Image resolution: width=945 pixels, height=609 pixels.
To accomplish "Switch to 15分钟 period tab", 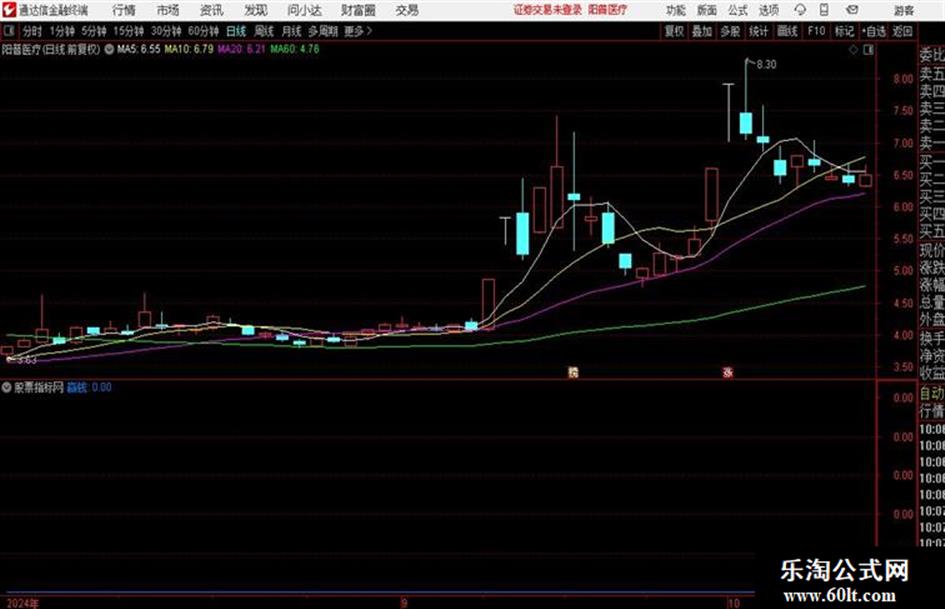I will coord(128,31).
